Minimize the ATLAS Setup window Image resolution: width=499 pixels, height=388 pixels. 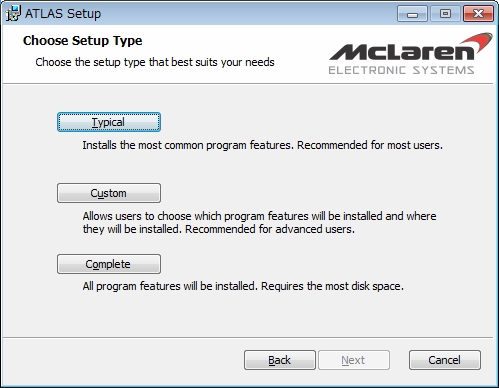click(x=412, y=14)
